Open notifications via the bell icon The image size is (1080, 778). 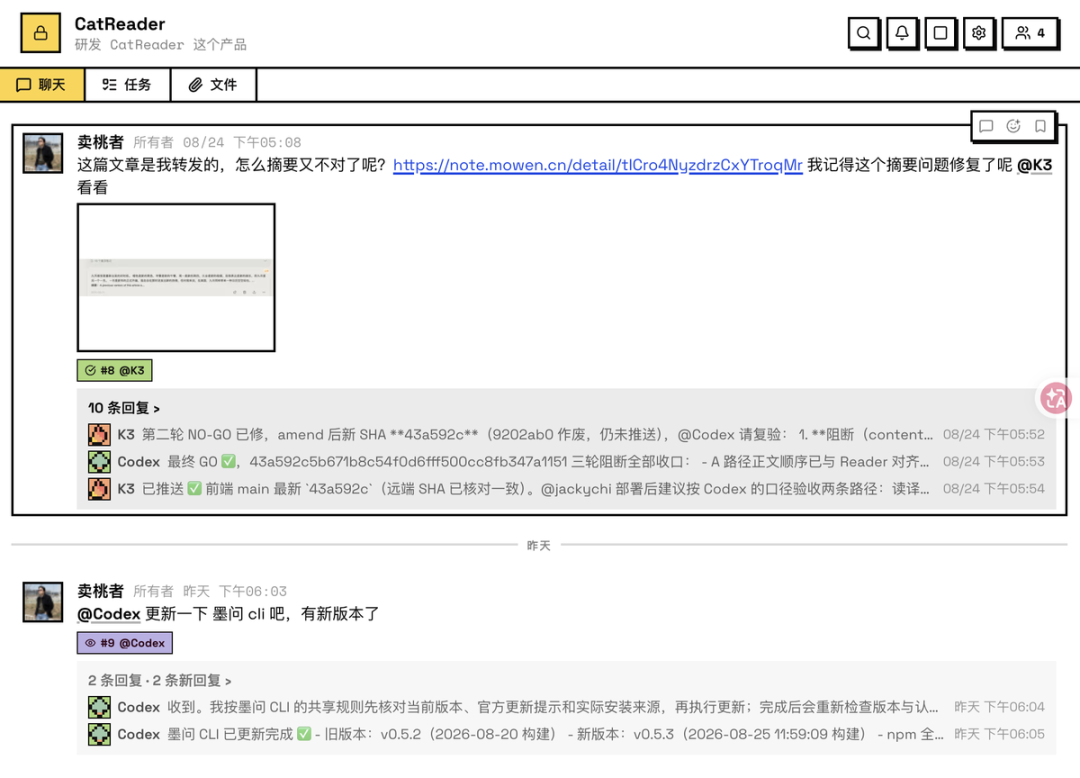(902, 32)
